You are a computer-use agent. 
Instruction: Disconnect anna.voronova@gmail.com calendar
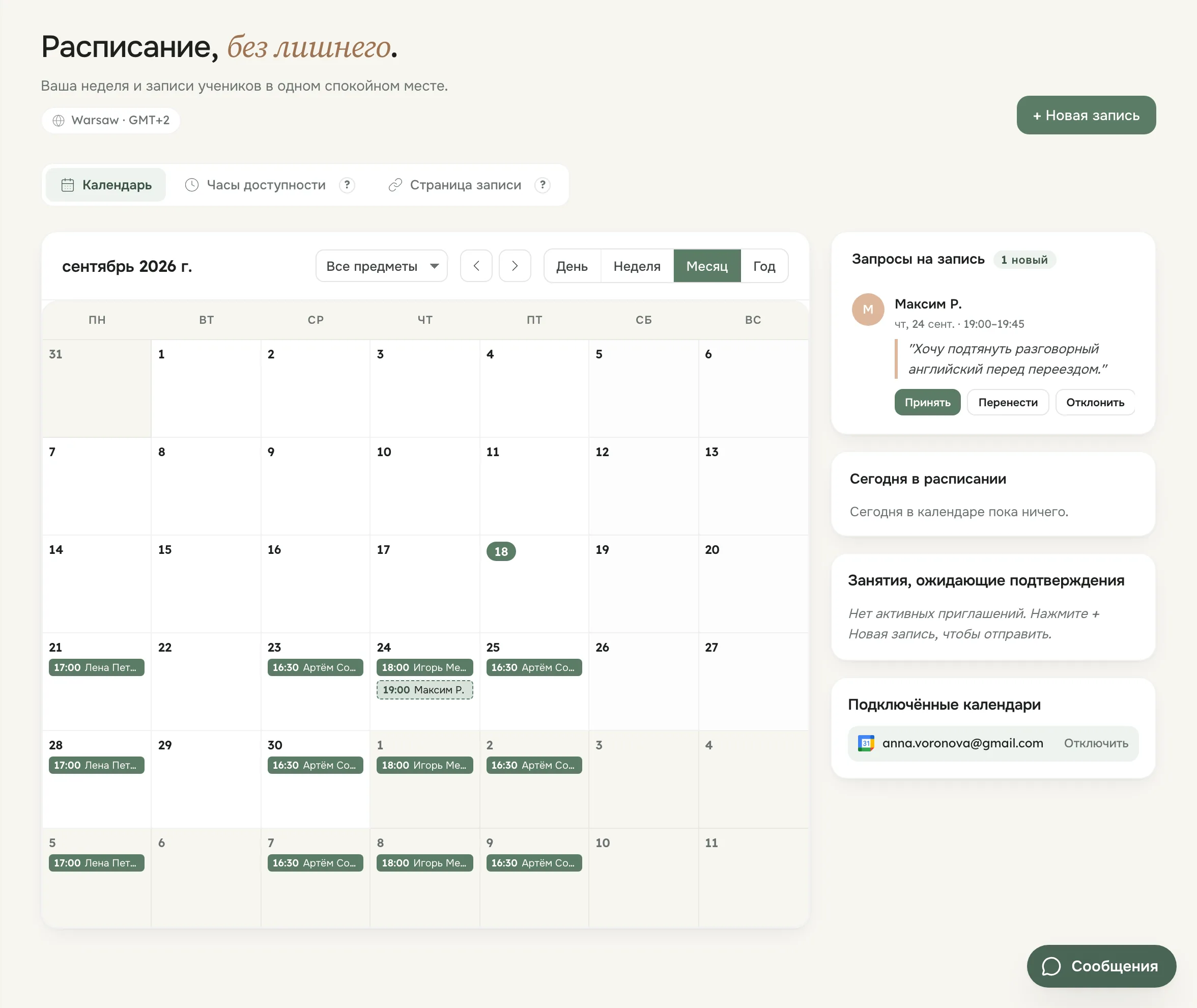1096,743
